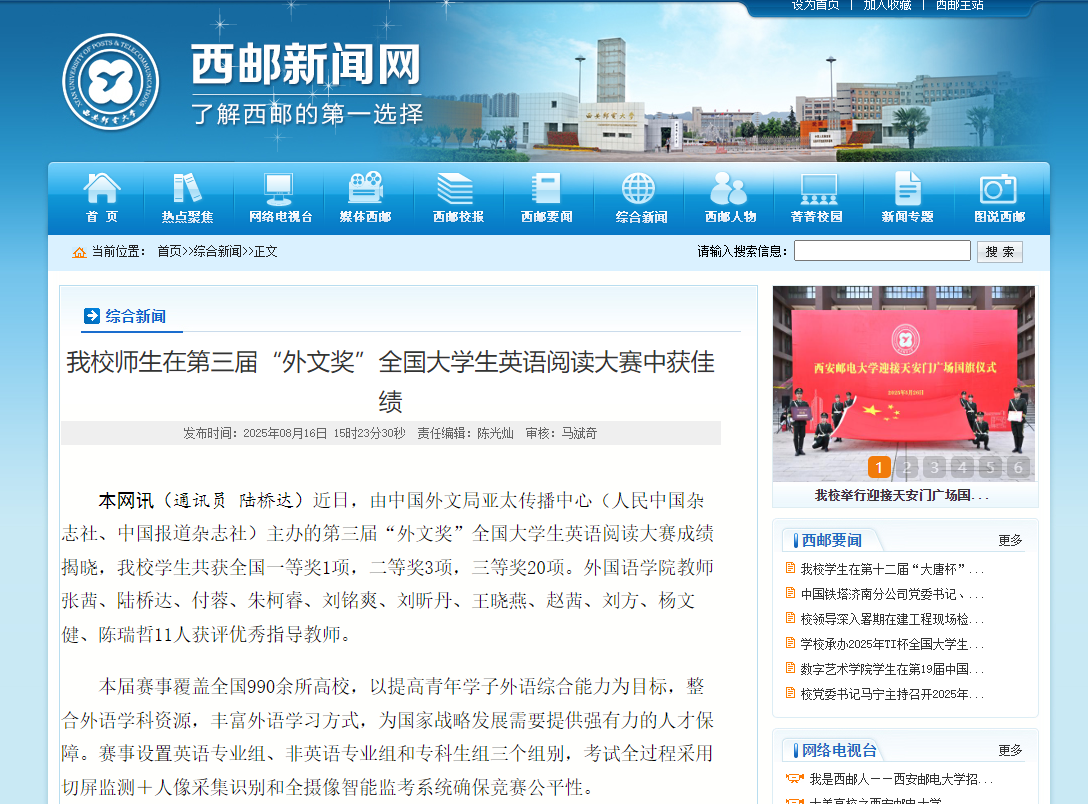This screenshot has width=1088, height=804.
Task: Open 西邮校报 stacked papers icon
Action: [x=456, y=188]
